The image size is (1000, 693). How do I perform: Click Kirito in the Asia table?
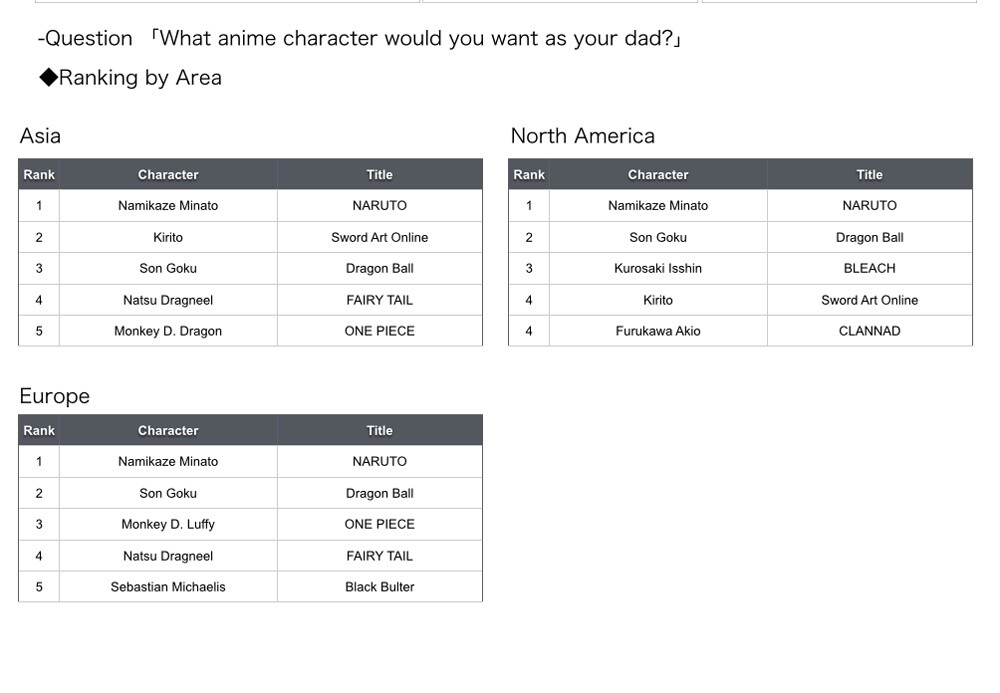coord(168,237)
